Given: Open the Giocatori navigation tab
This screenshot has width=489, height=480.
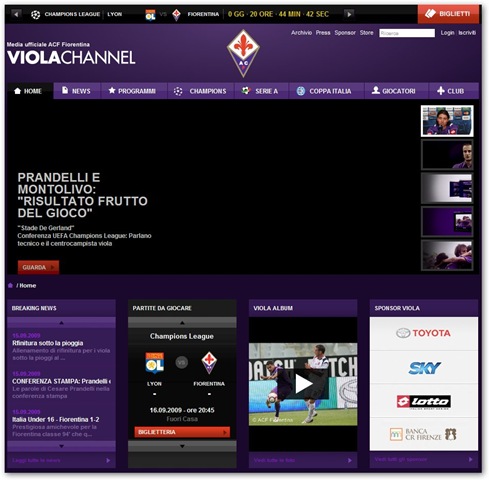Looking at the screenshot, I should 396,91.
